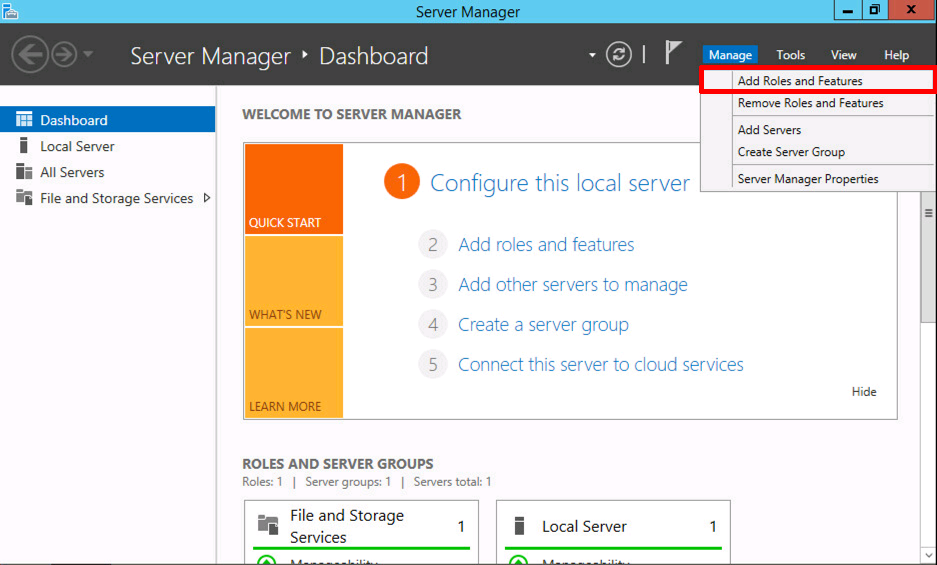Open the View menu

(x=843, y=55)
